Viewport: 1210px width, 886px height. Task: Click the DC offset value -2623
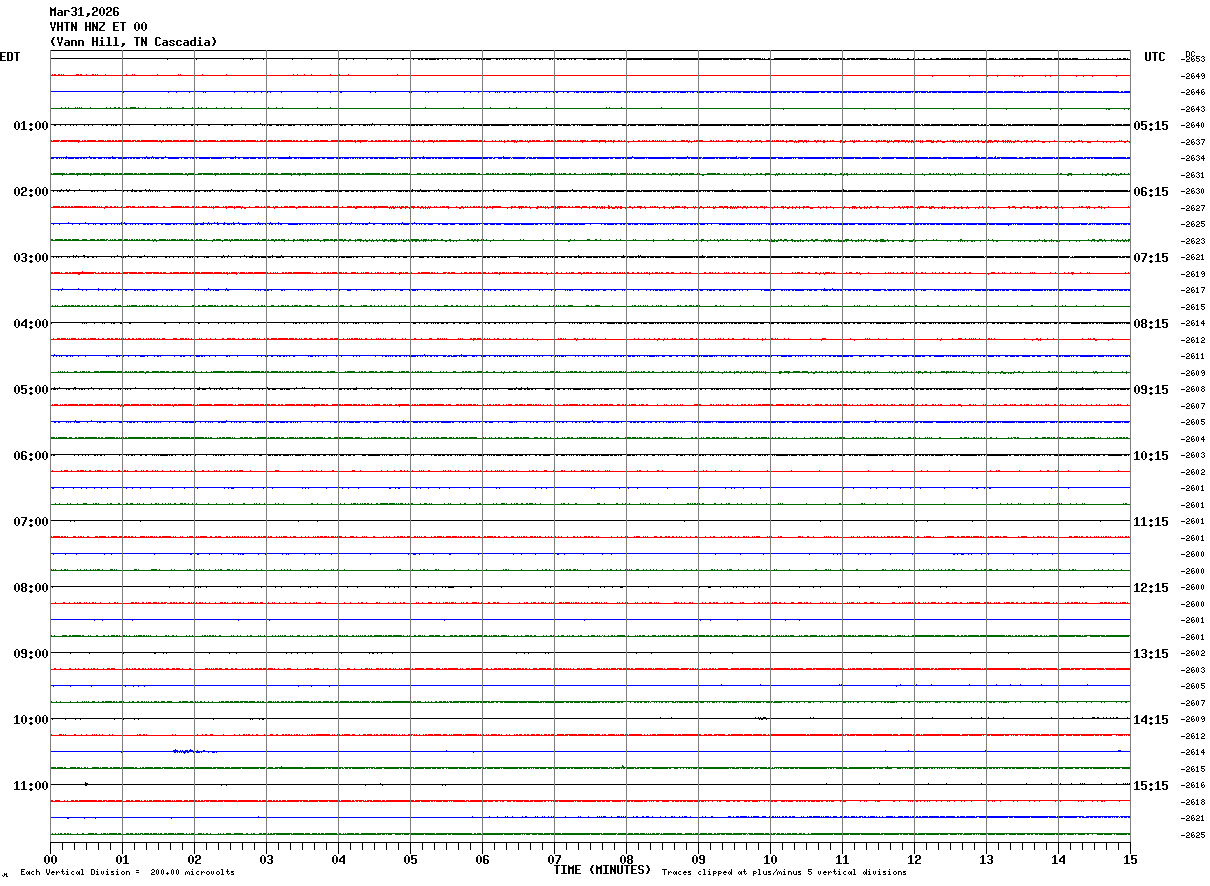[1192, 241]
